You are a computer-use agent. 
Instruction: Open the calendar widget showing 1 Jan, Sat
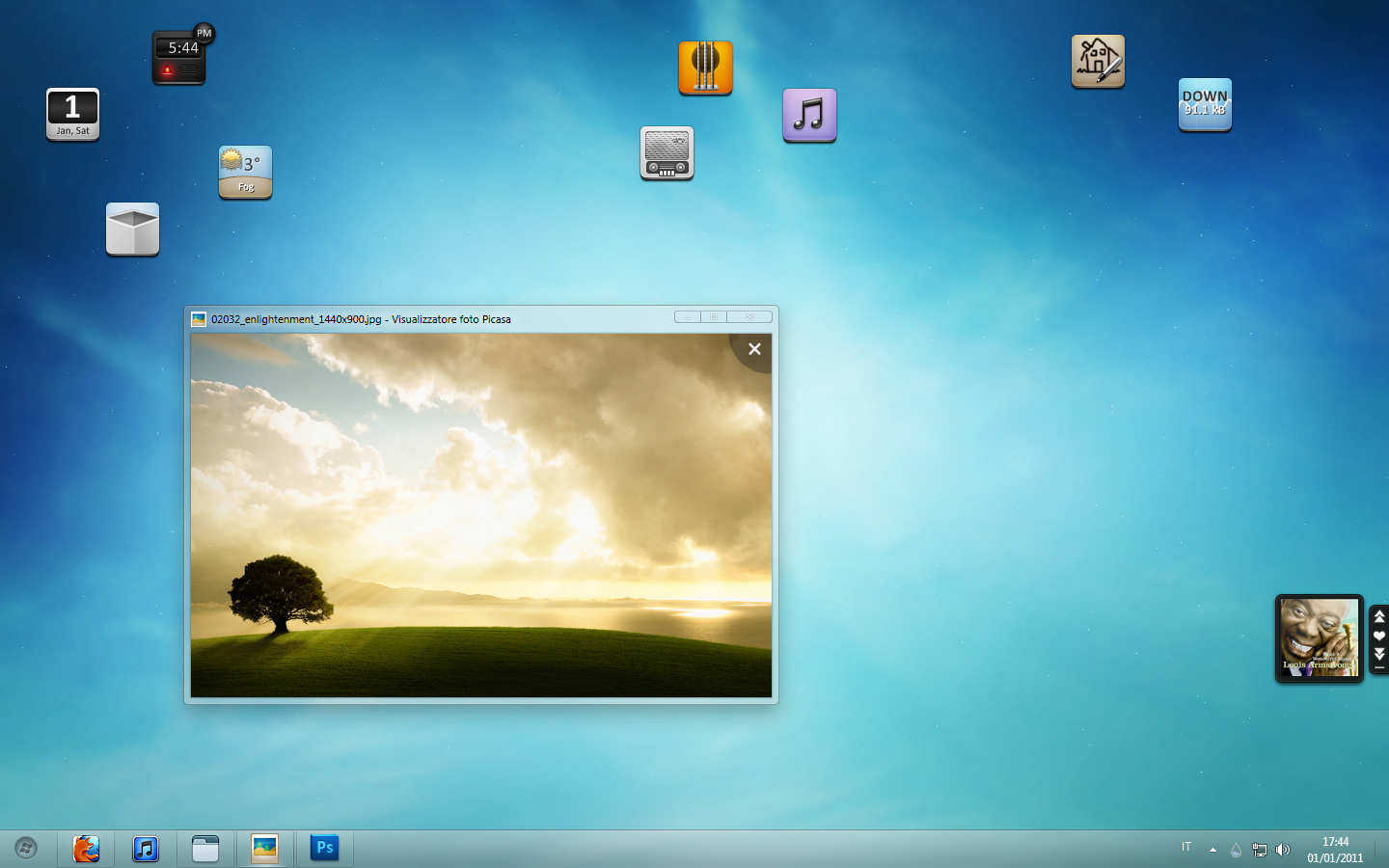point(72,114)
